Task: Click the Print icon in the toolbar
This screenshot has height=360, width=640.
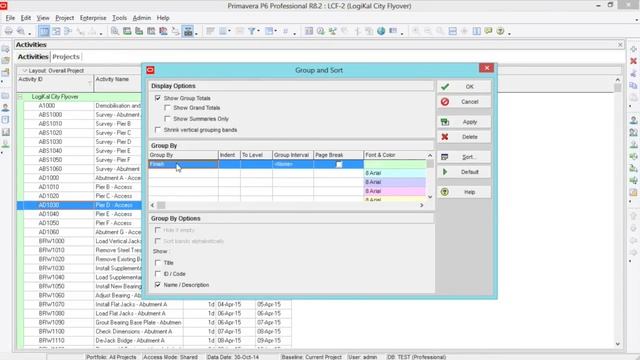Action: [9, 31]
